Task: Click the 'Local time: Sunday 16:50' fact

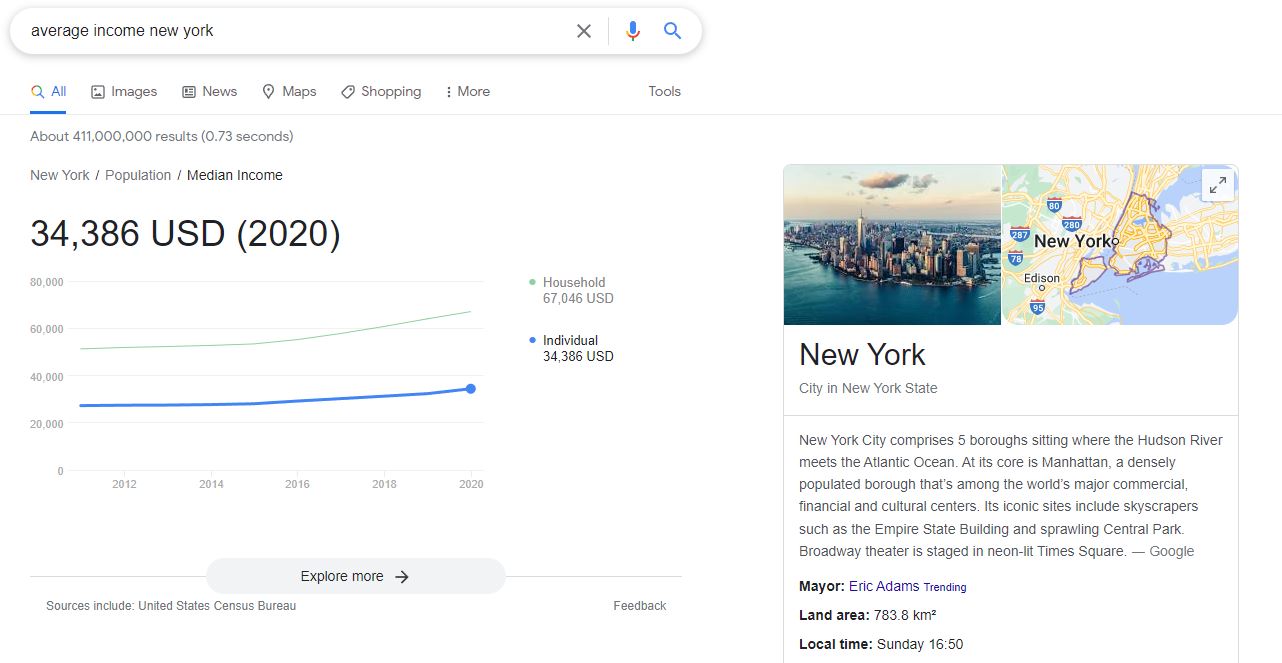Action: [881, 644]
